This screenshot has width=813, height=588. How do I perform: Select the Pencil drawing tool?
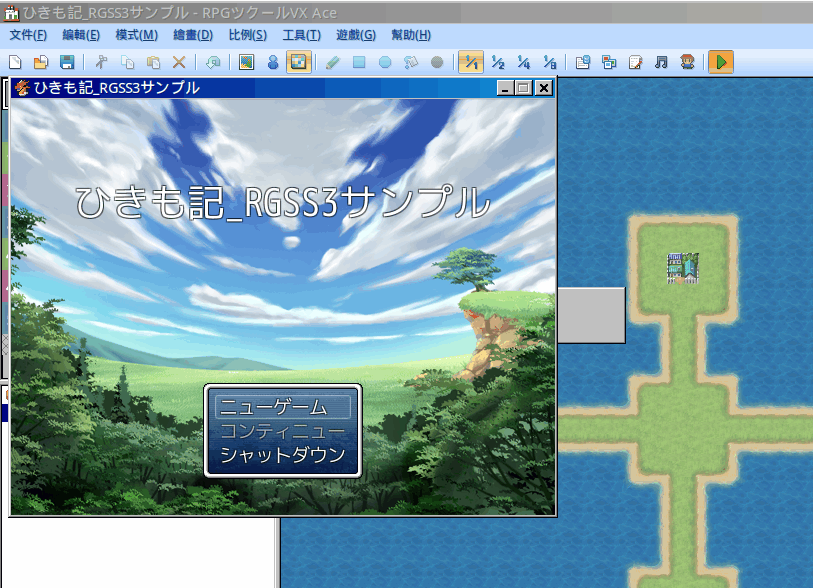(332, 63)
